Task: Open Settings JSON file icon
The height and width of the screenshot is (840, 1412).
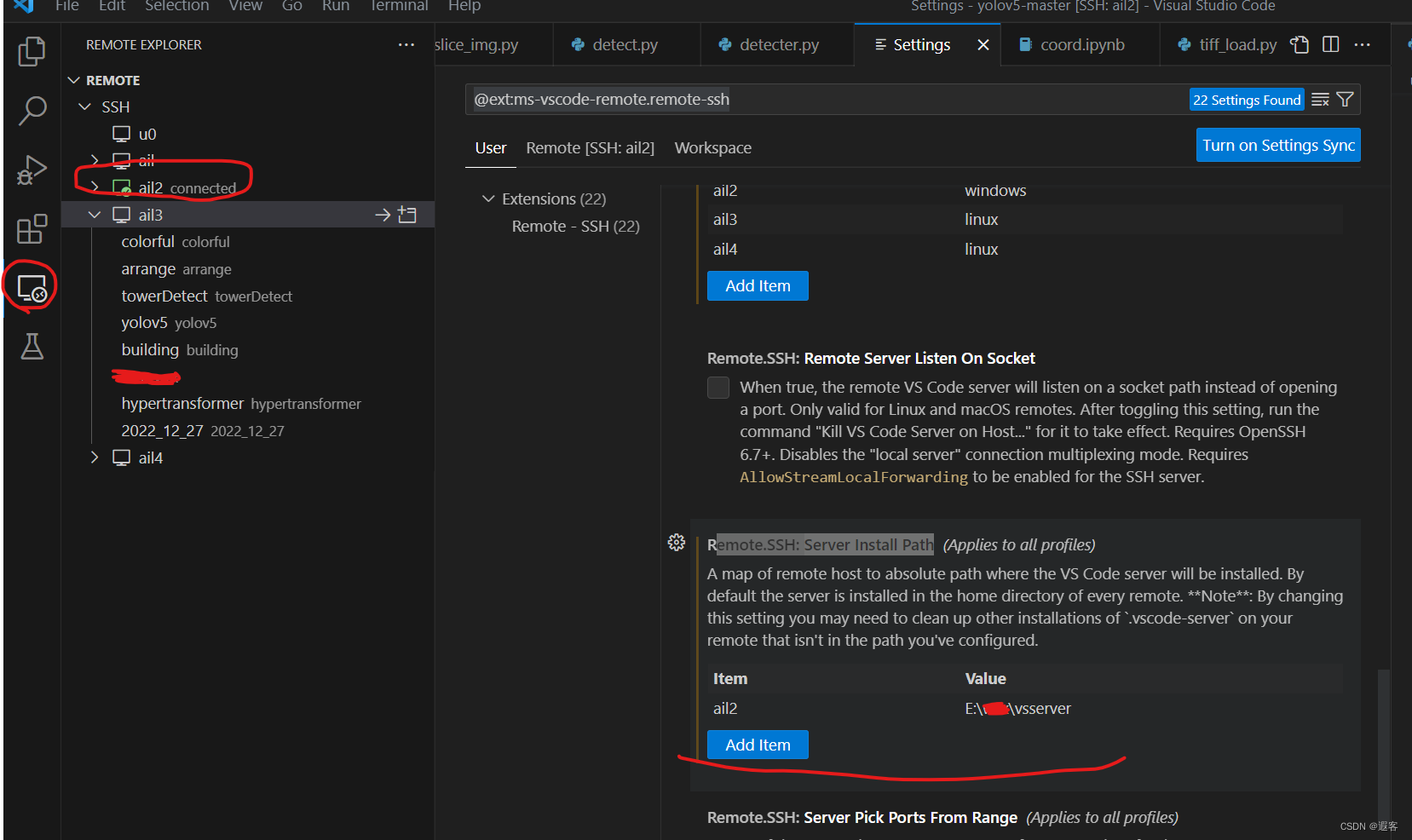Action: (x=1300, y=44)
